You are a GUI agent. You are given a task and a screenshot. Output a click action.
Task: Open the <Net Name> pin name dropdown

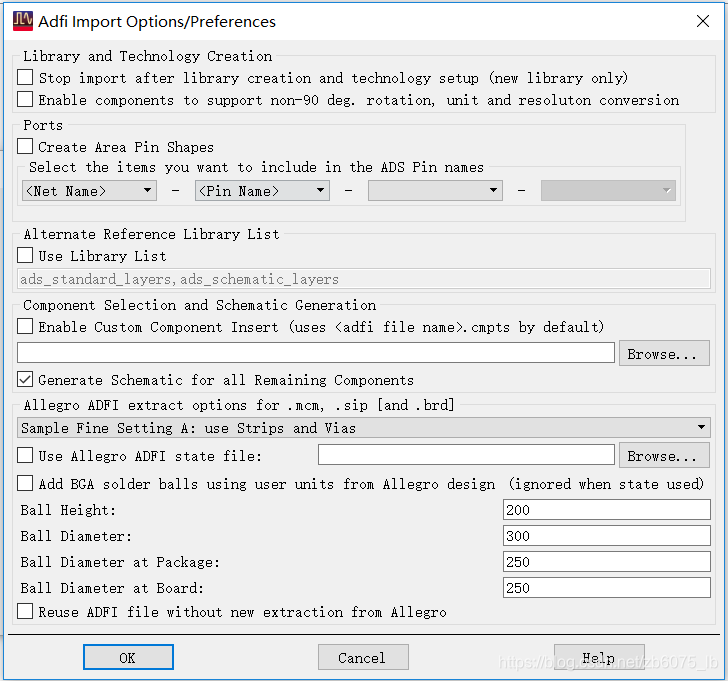click(x=90, y=191)
